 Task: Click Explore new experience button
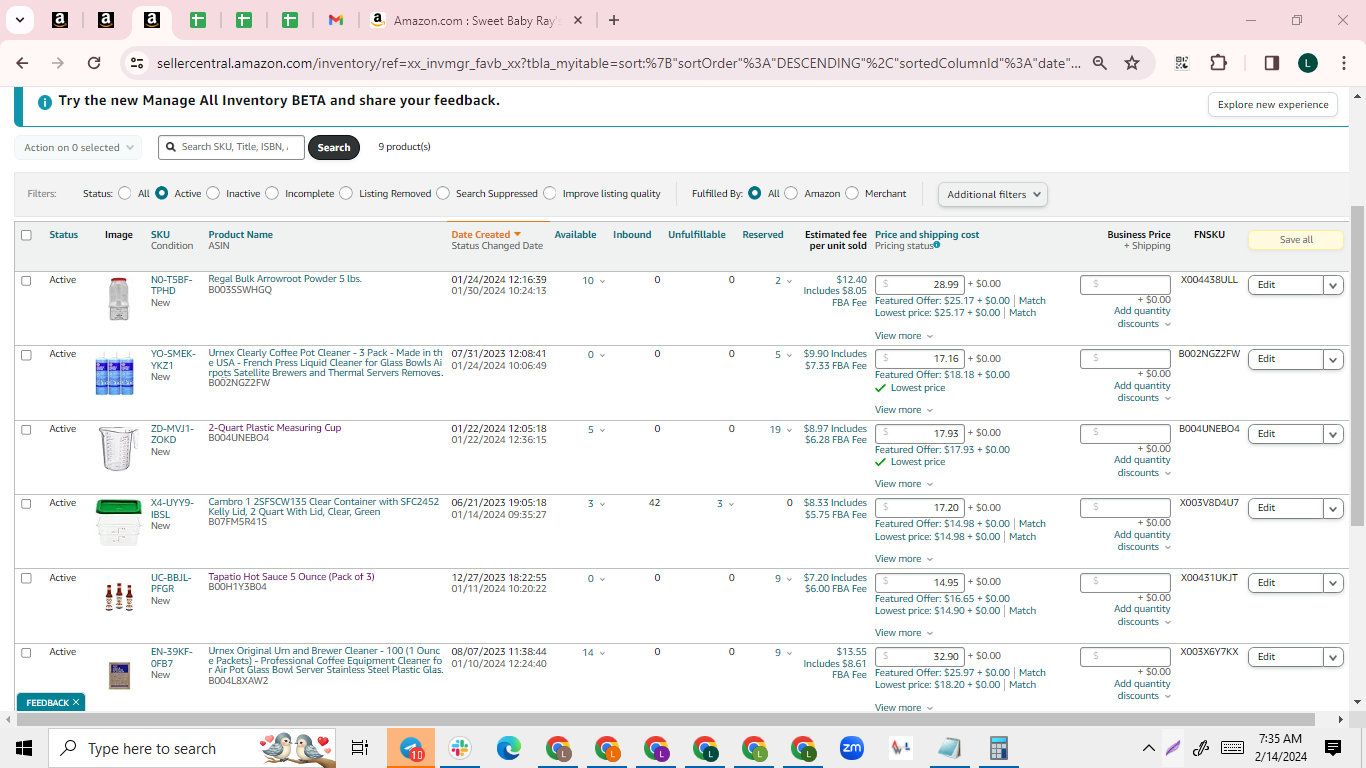pyautogui.click(x=1273, y=104)
